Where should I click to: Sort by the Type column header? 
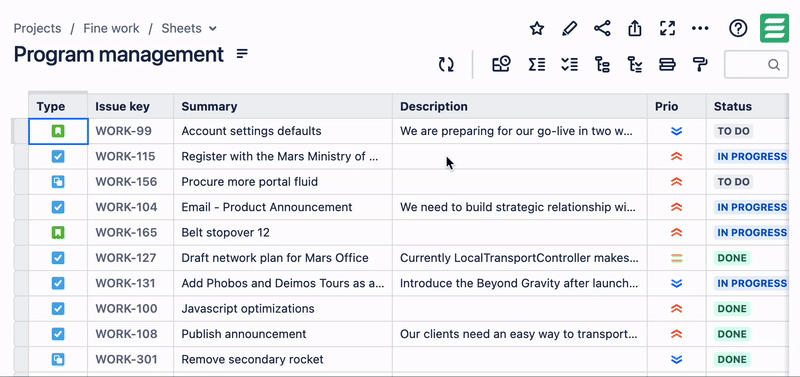[x=58, y=107]
